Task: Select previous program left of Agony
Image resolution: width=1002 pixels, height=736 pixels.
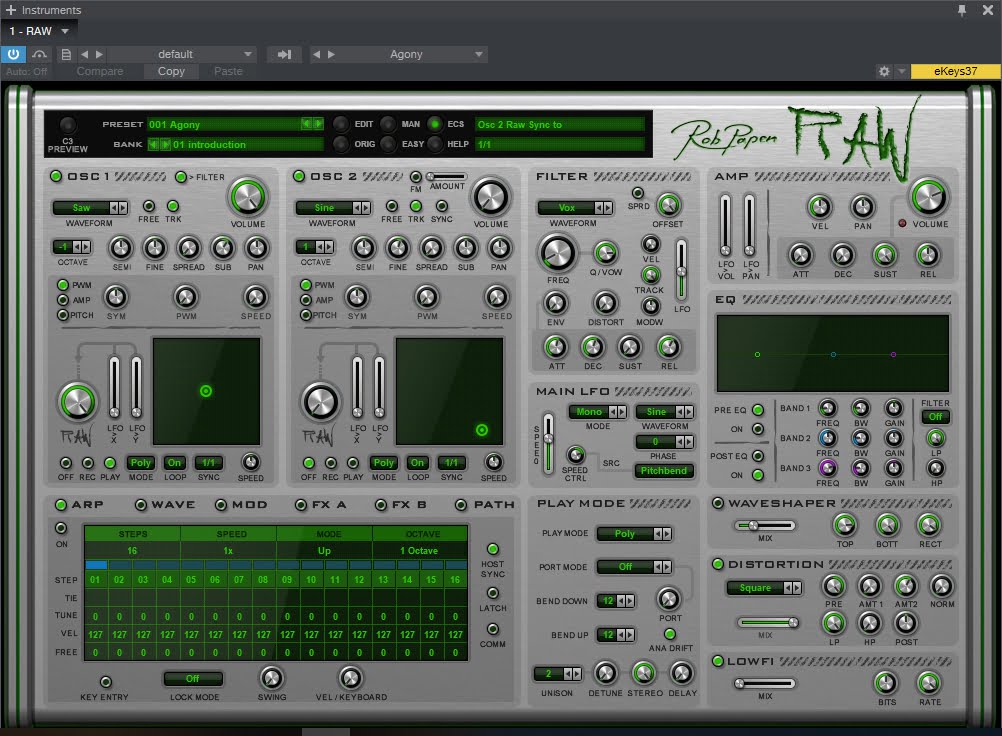Action: (316, 54)
